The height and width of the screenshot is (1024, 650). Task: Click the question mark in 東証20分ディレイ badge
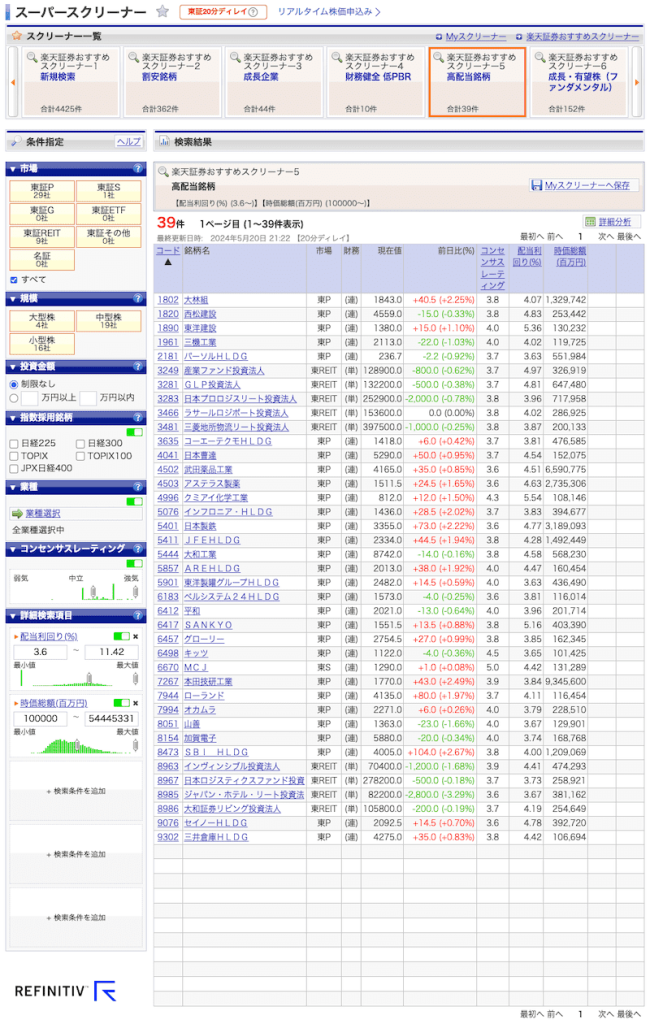coord(253,12)
